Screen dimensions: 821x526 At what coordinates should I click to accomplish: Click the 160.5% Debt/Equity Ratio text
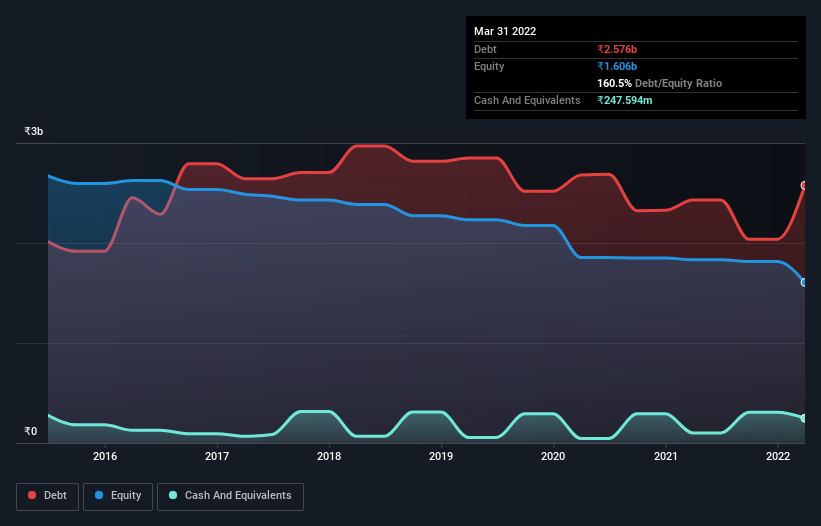(659, 83)
